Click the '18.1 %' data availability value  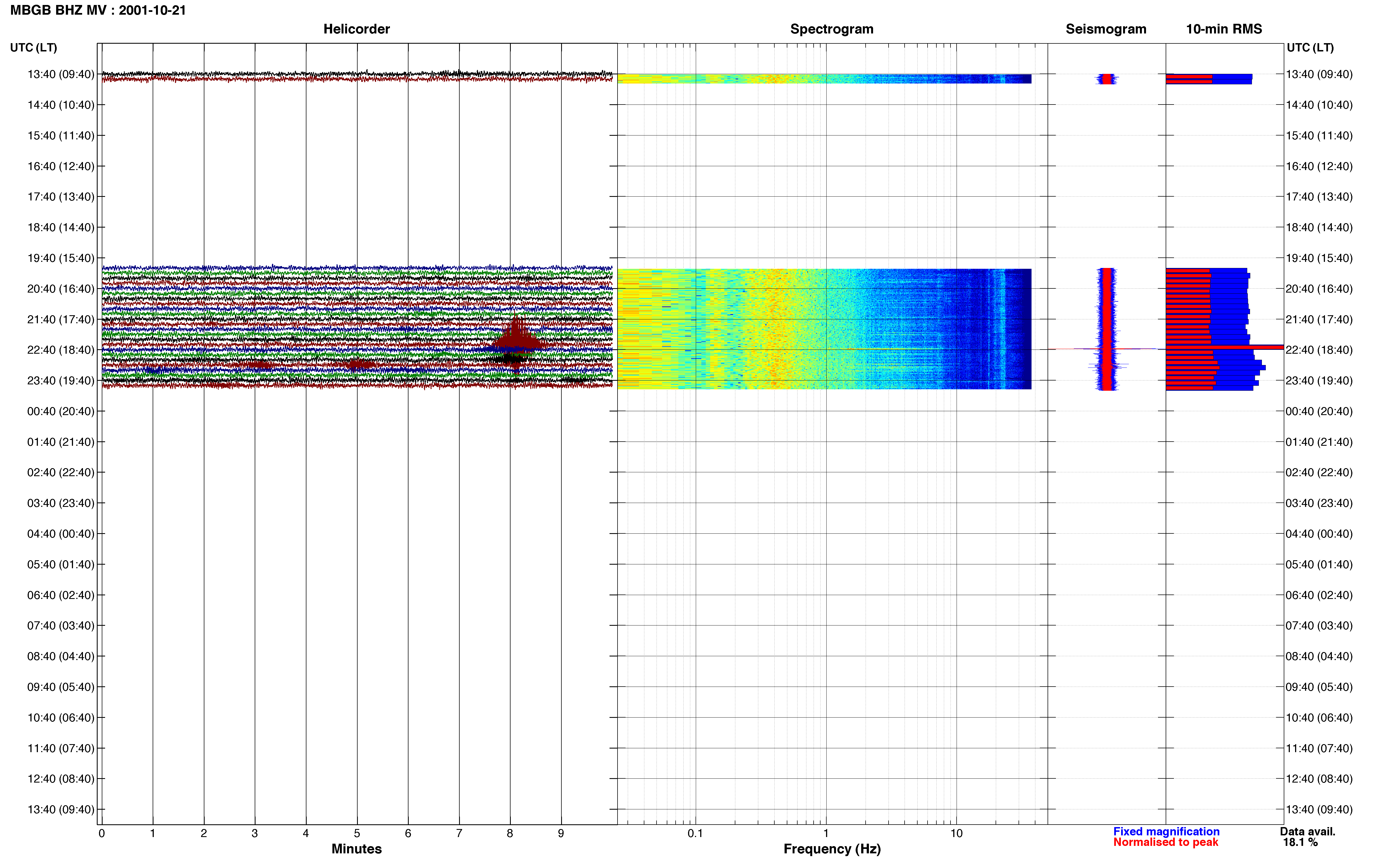pyautogui.click(x=1300, y=842)
